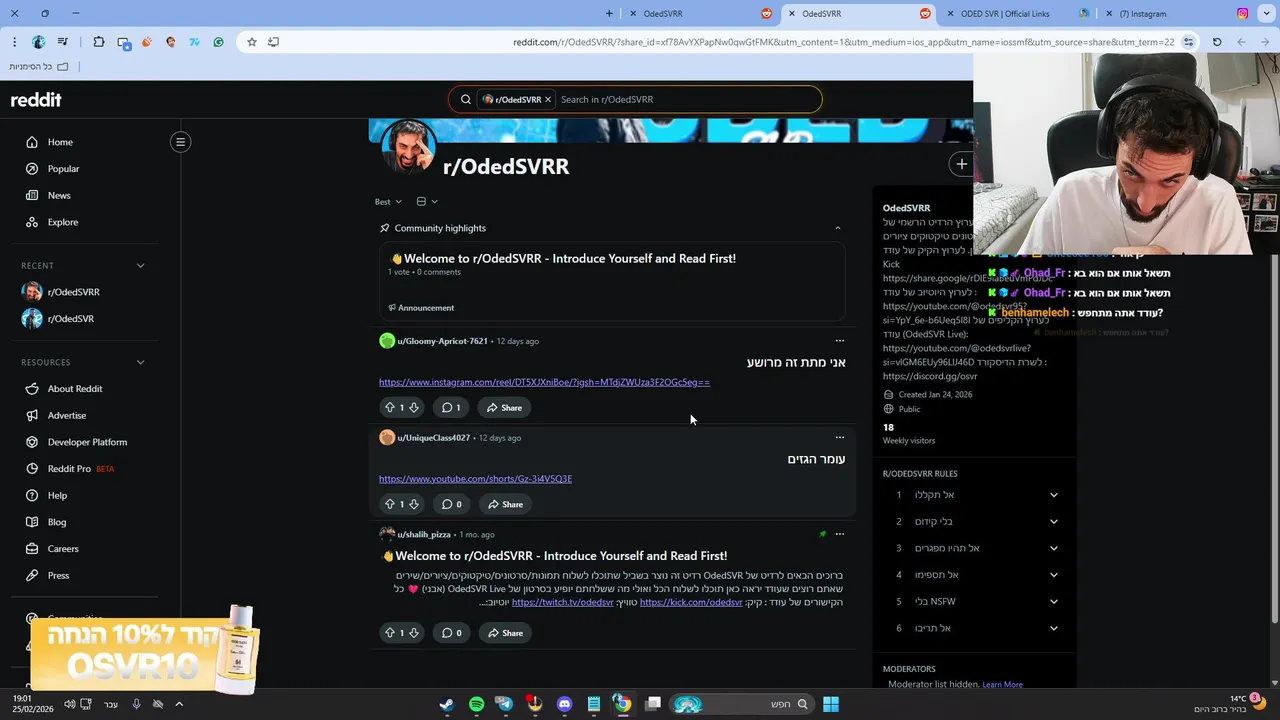This screenshot has width=1280, height=720.
Task: Remove the r/OdedSVRR search filter chip
Action: [x=548, y=100]
